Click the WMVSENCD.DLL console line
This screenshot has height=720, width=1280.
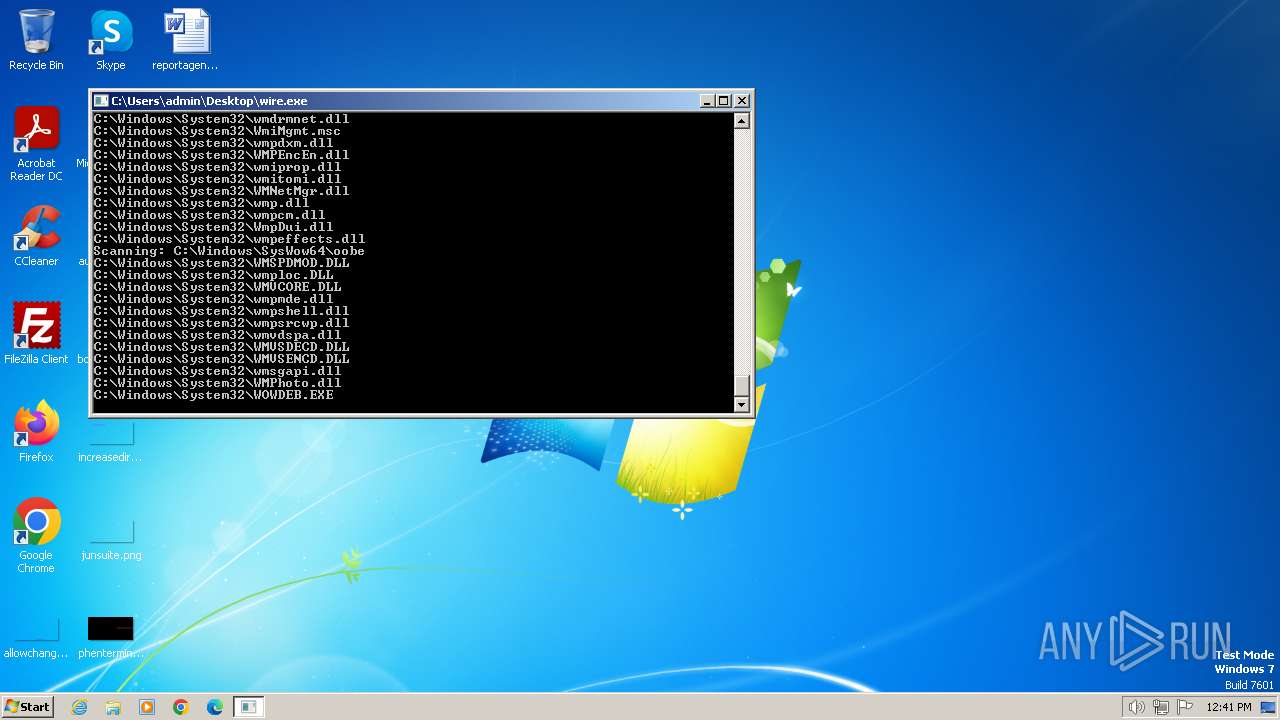222,359
